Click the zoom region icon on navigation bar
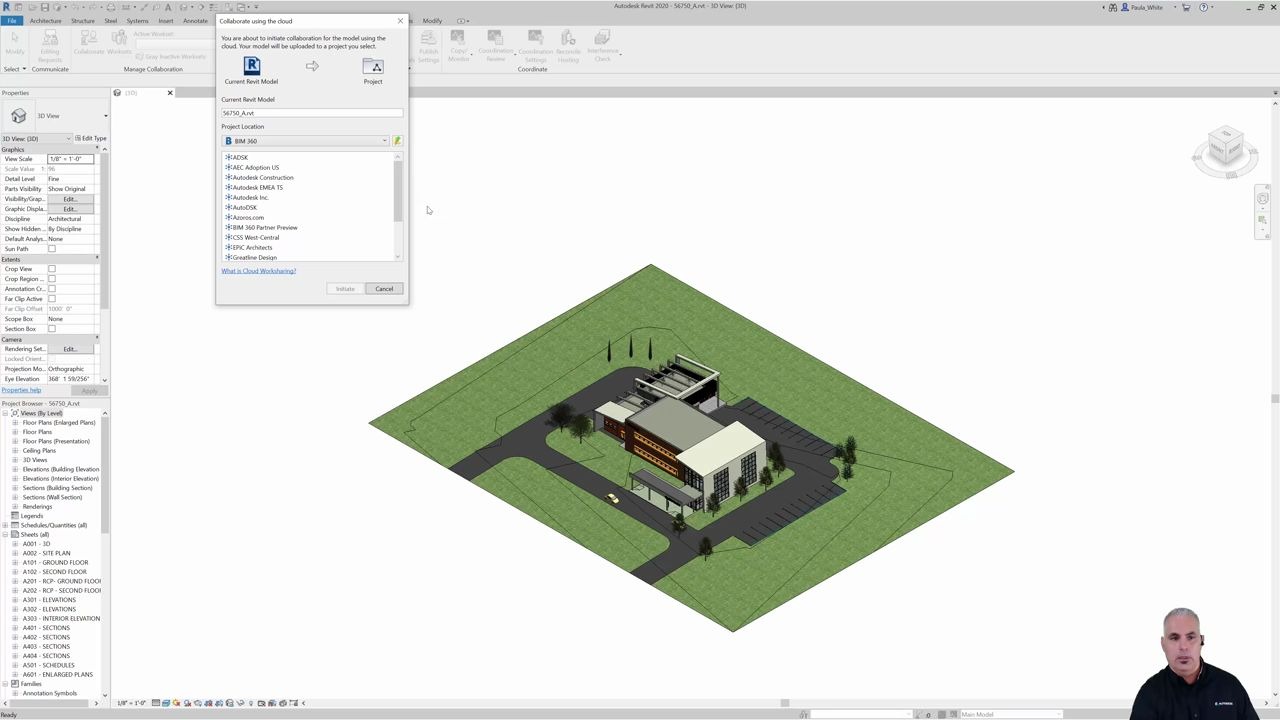This screenshot has width=1280, height=720. click(1263, 219)
